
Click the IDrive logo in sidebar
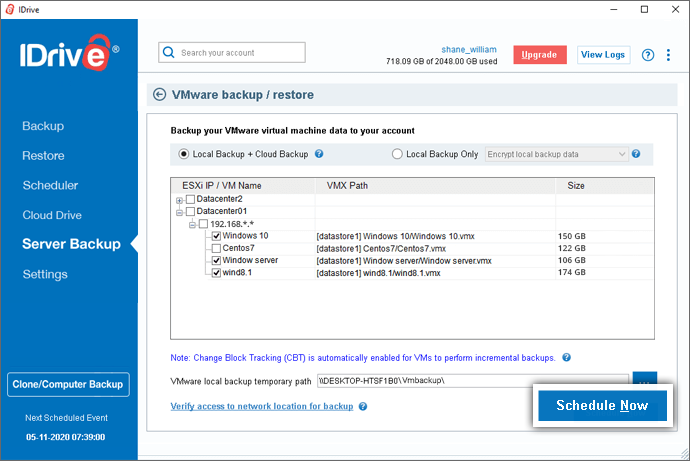tap(69, 54)
